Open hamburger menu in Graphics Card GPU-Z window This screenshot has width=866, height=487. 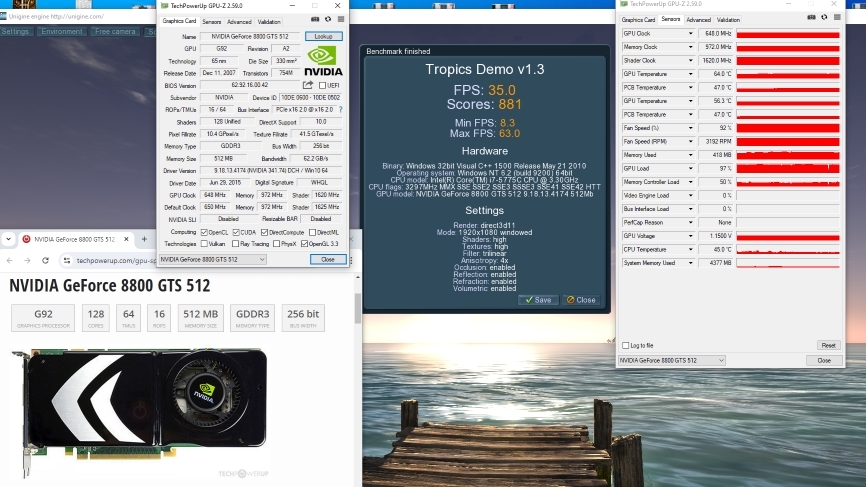[x=341, y=19]
